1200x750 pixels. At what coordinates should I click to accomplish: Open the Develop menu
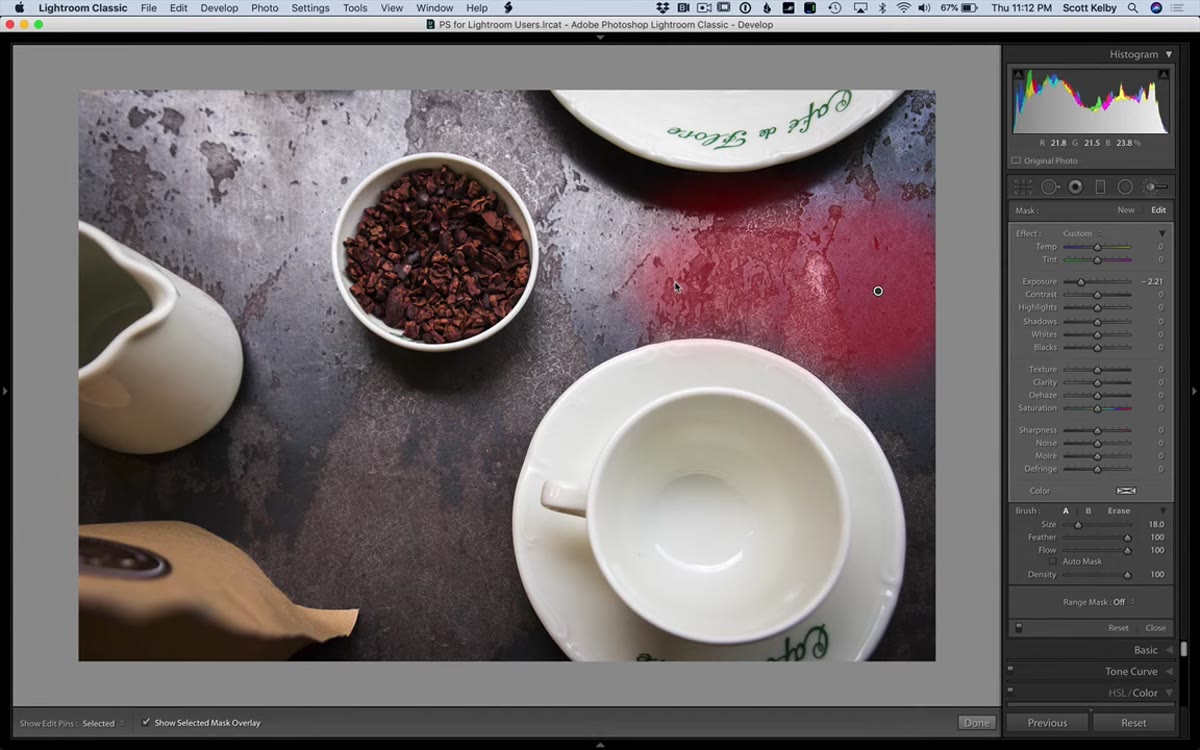click(219, 8)
